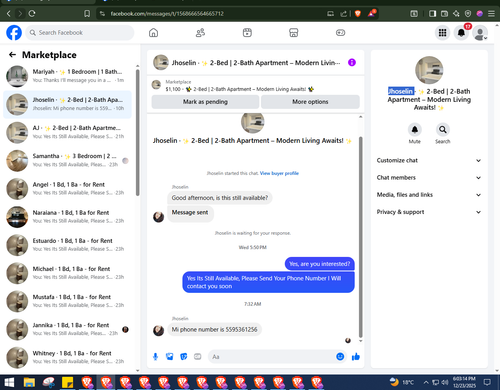Image resolution: width=500 pixels, height=390 pixels.
Task: Open the emoji picker in the message box
Action: 340,357
